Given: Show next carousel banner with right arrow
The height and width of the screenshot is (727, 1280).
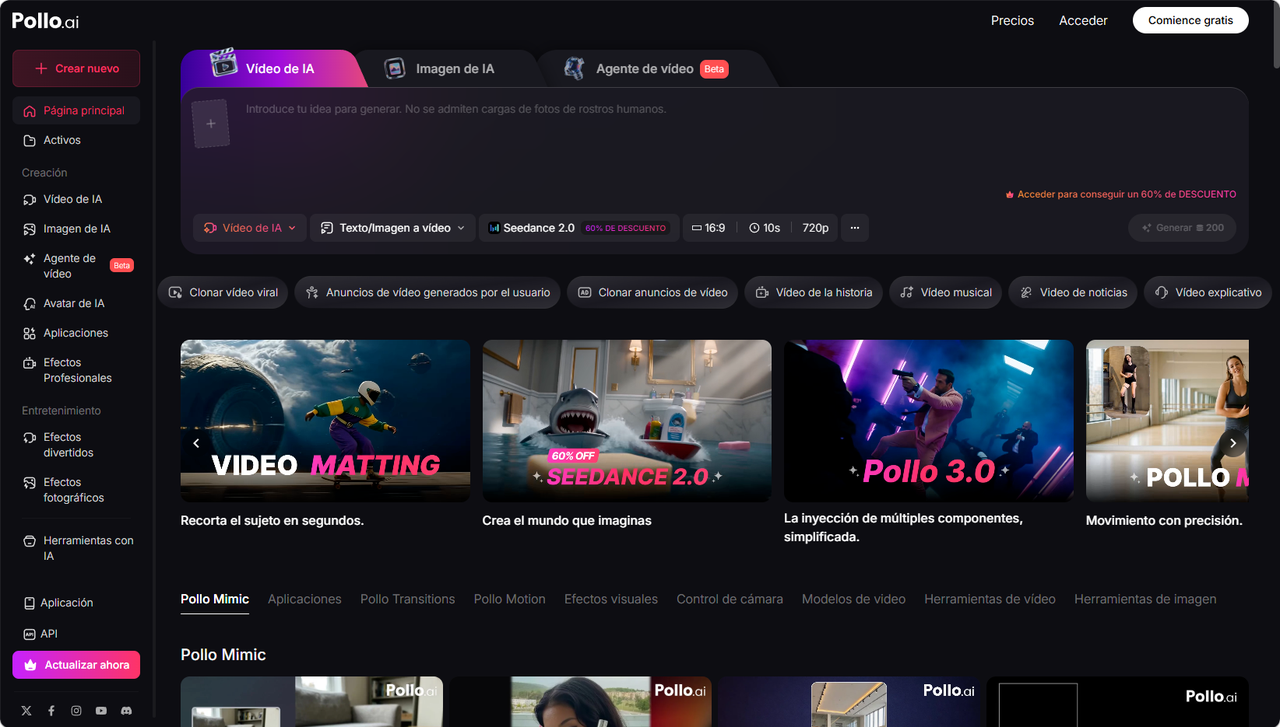Looking at the screenshot, I should (x=1233, y=443).
